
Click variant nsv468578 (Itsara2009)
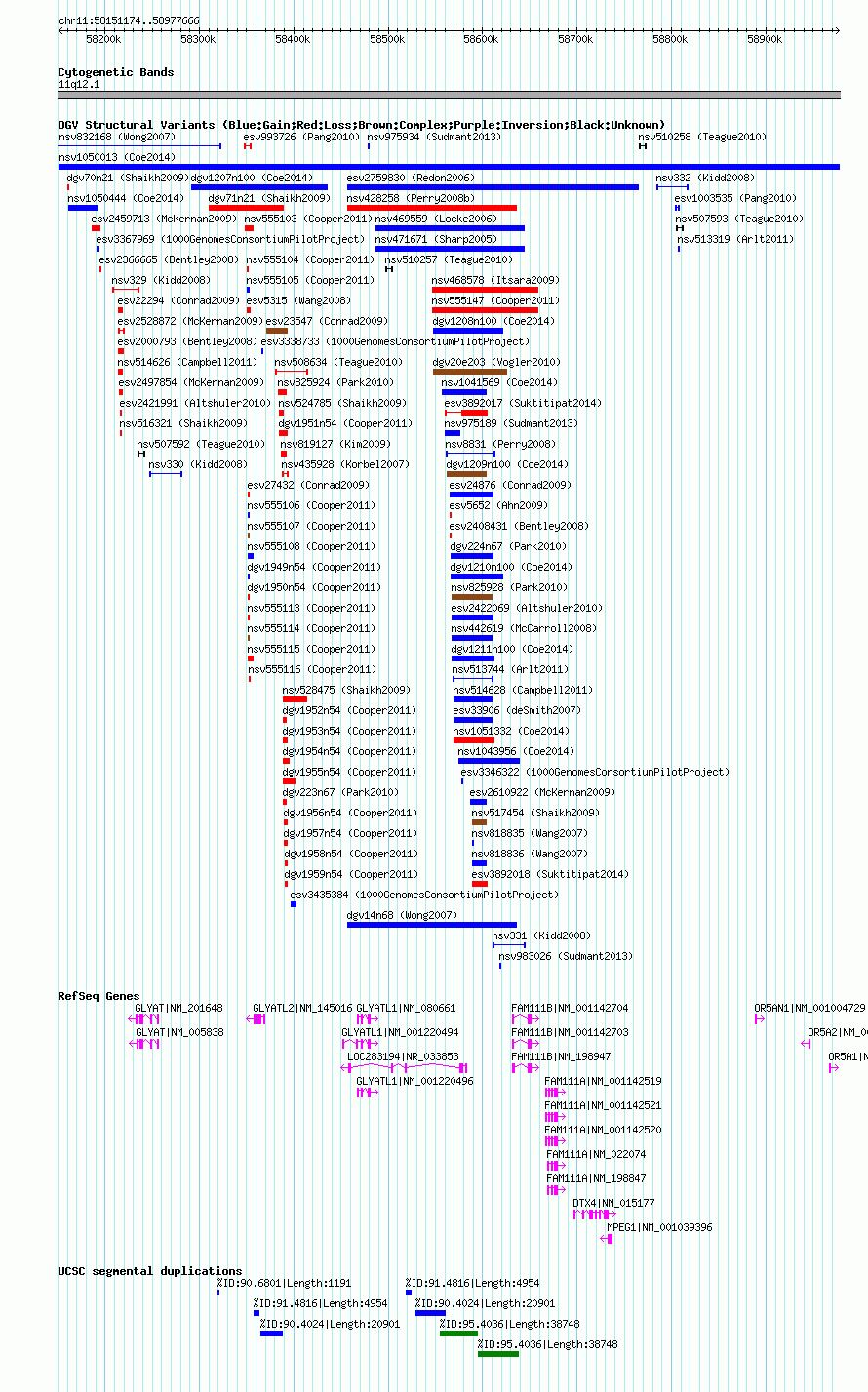[495, 281]
